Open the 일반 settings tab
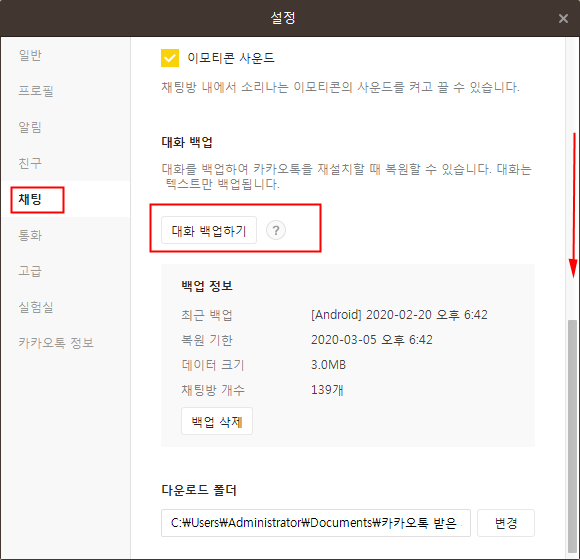 tap(30, 55)
